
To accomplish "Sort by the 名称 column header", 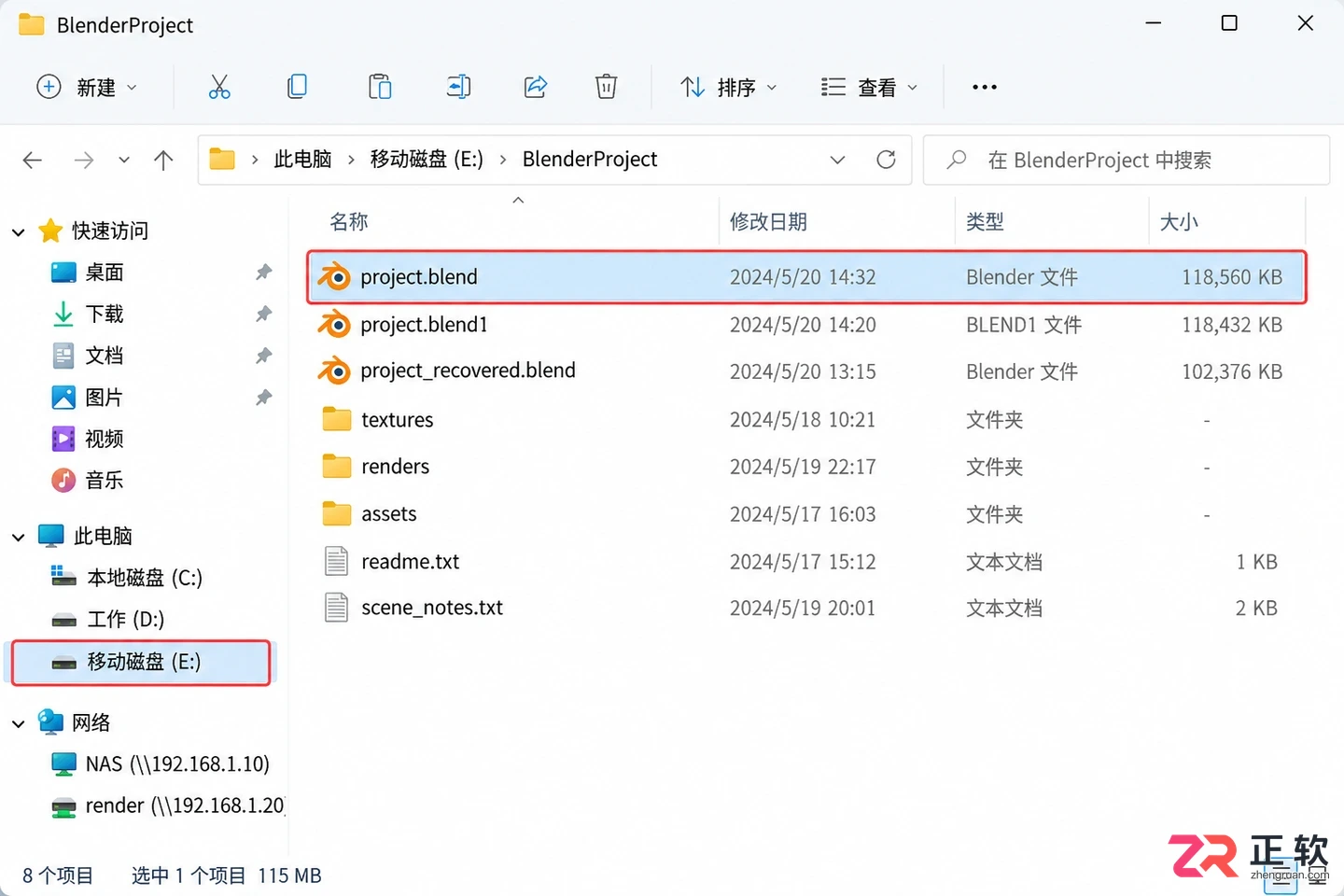I will point(349,221).
